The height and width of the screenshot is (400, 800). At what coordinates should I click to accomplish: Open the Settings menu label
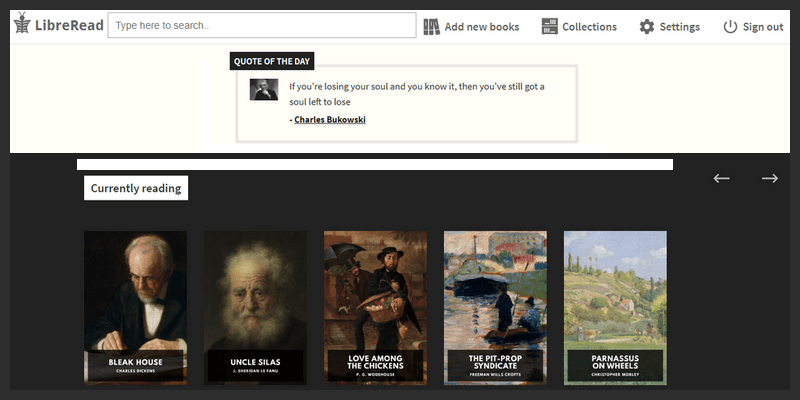tap(680, 27)
